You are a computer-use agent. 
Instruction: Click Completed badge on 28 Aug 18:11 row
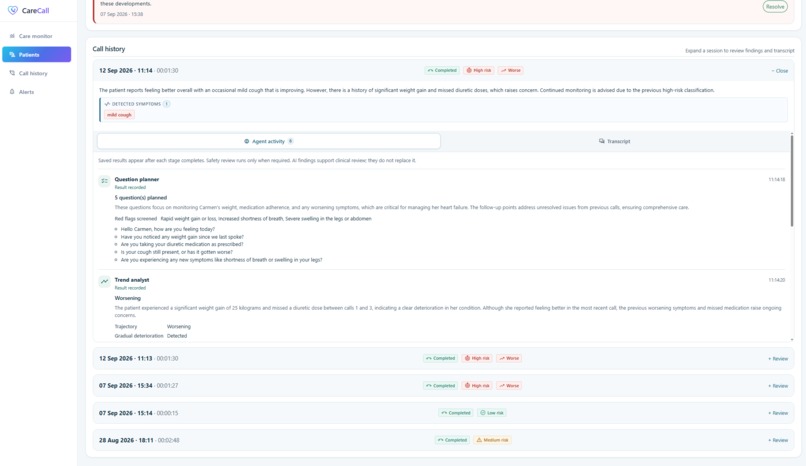pos(452,440)
